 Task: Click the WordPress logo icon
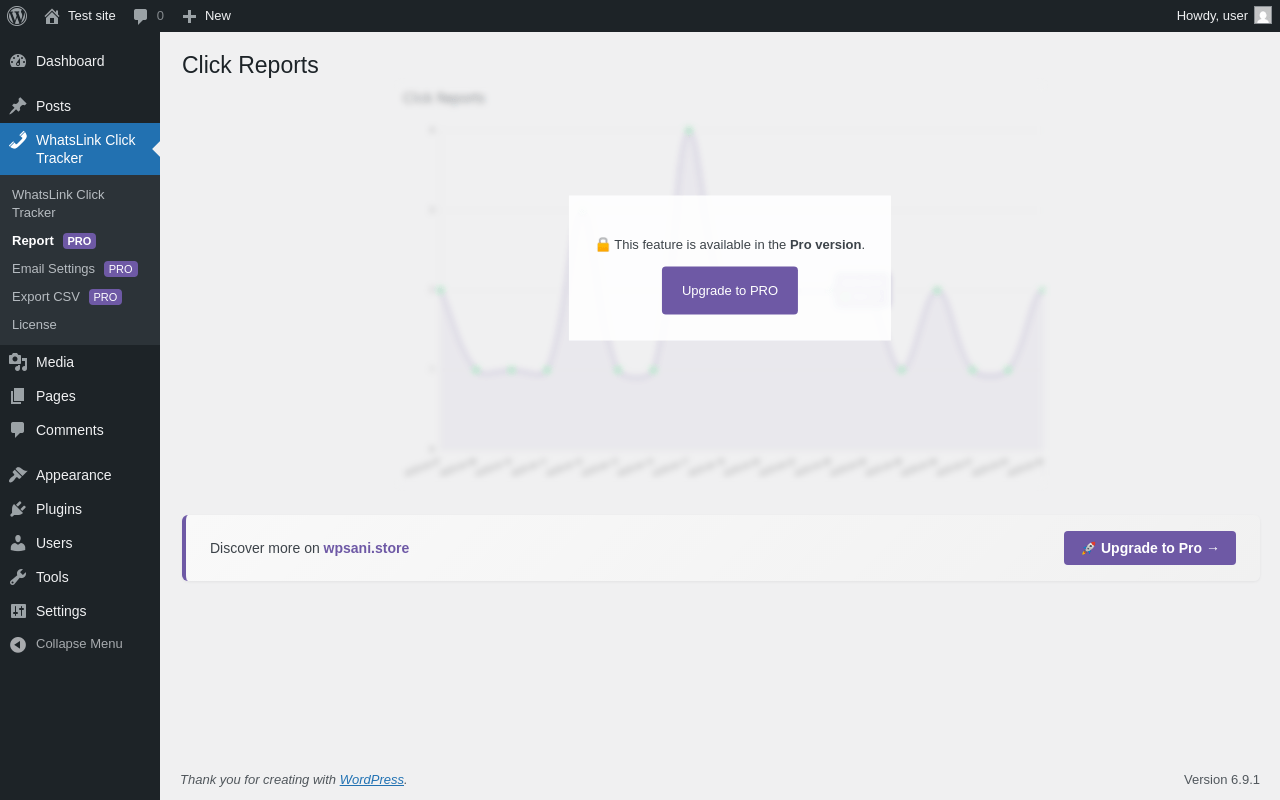[17, 16]
